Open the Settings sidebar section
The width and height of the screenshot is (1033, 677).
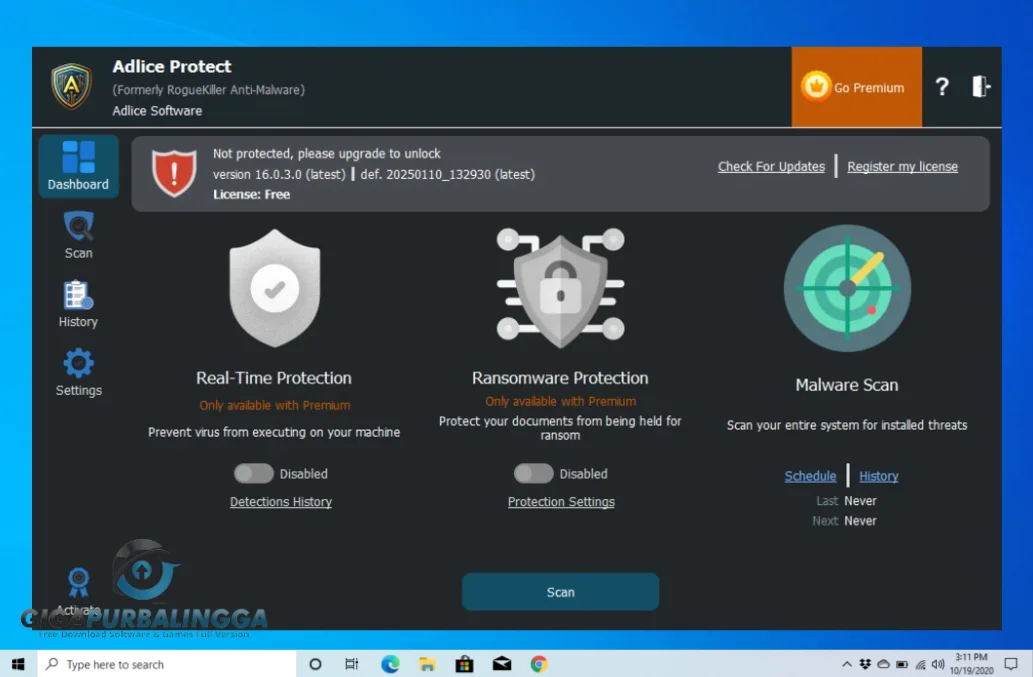point(78,372)
